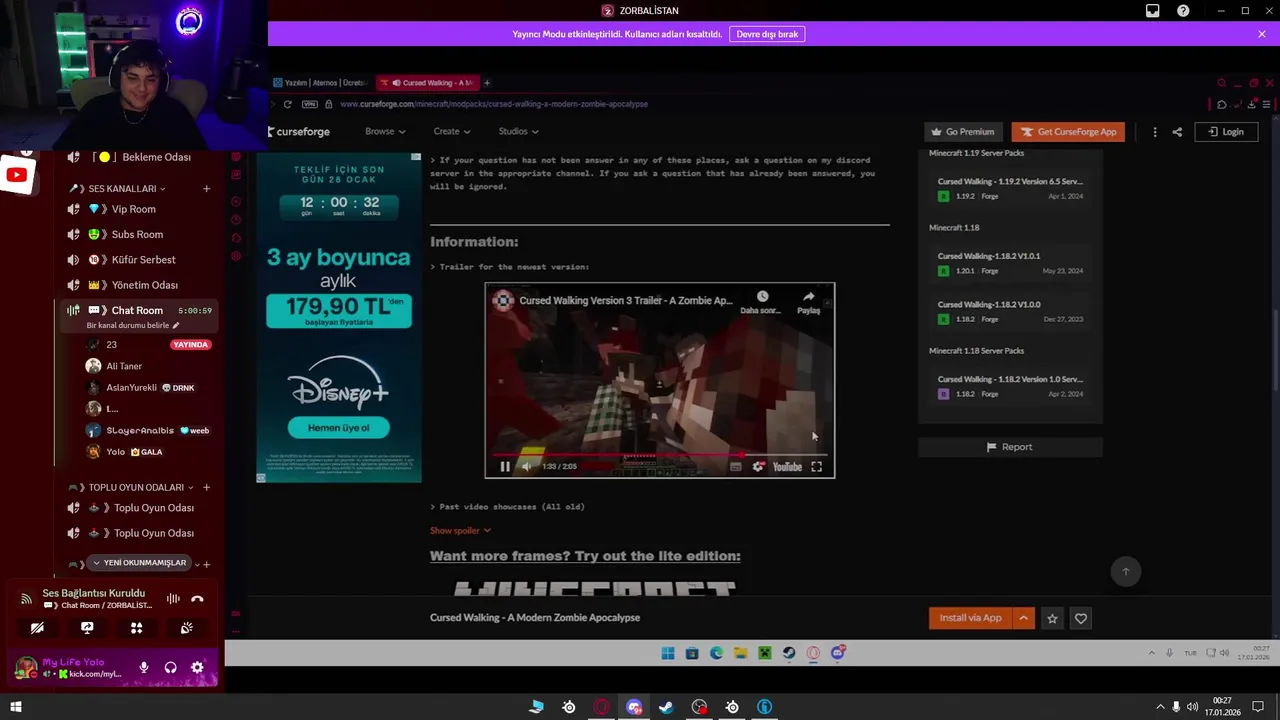Join the Subs Room voice channel

pyautogui.click(x=140, y=234)
